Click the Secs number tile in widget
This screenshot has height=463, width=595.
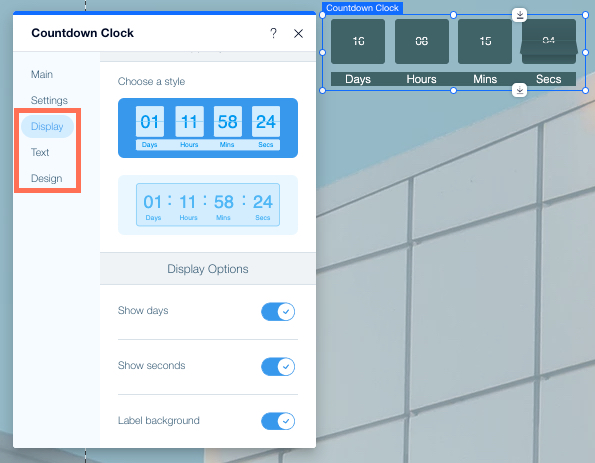(x=549, y=41)
